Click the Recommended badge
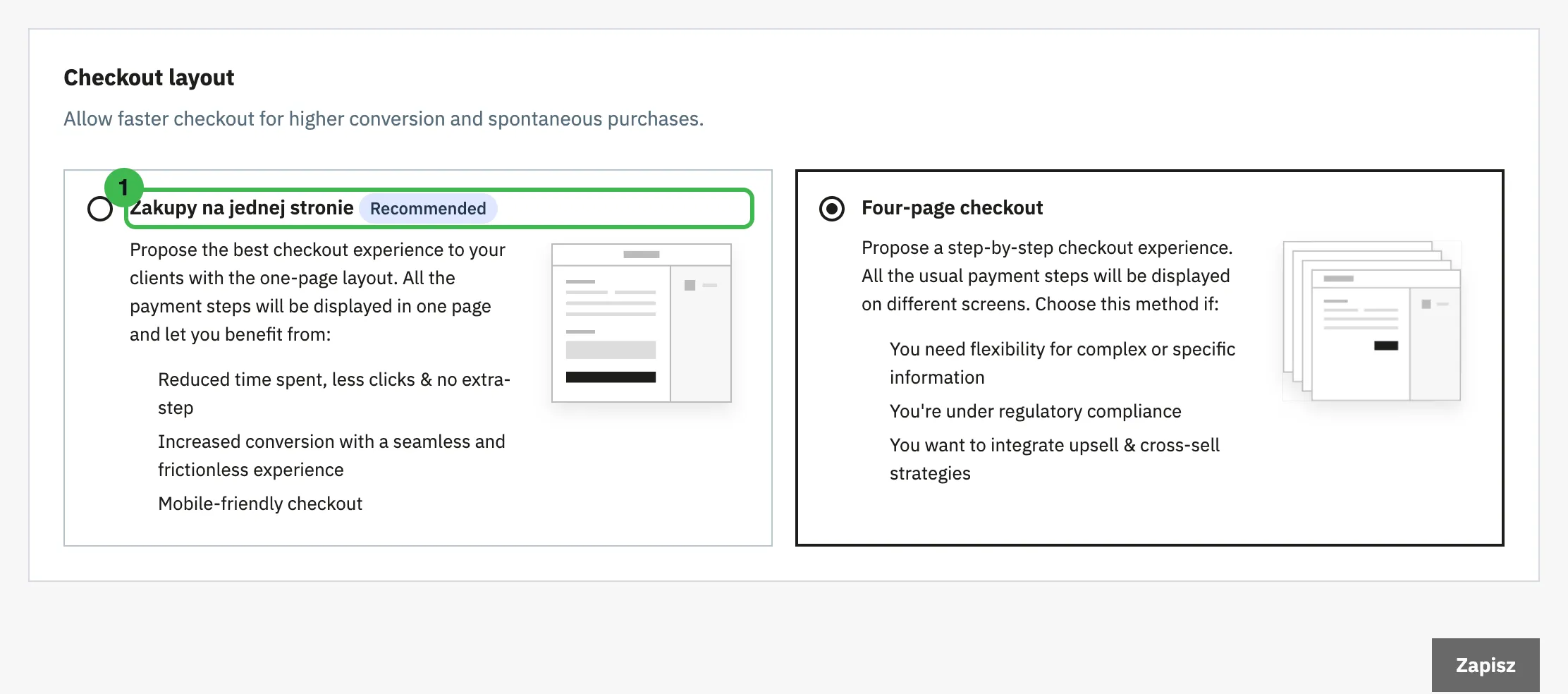Viewport: 1568px width, 694px height. click(x=428, y=209)
